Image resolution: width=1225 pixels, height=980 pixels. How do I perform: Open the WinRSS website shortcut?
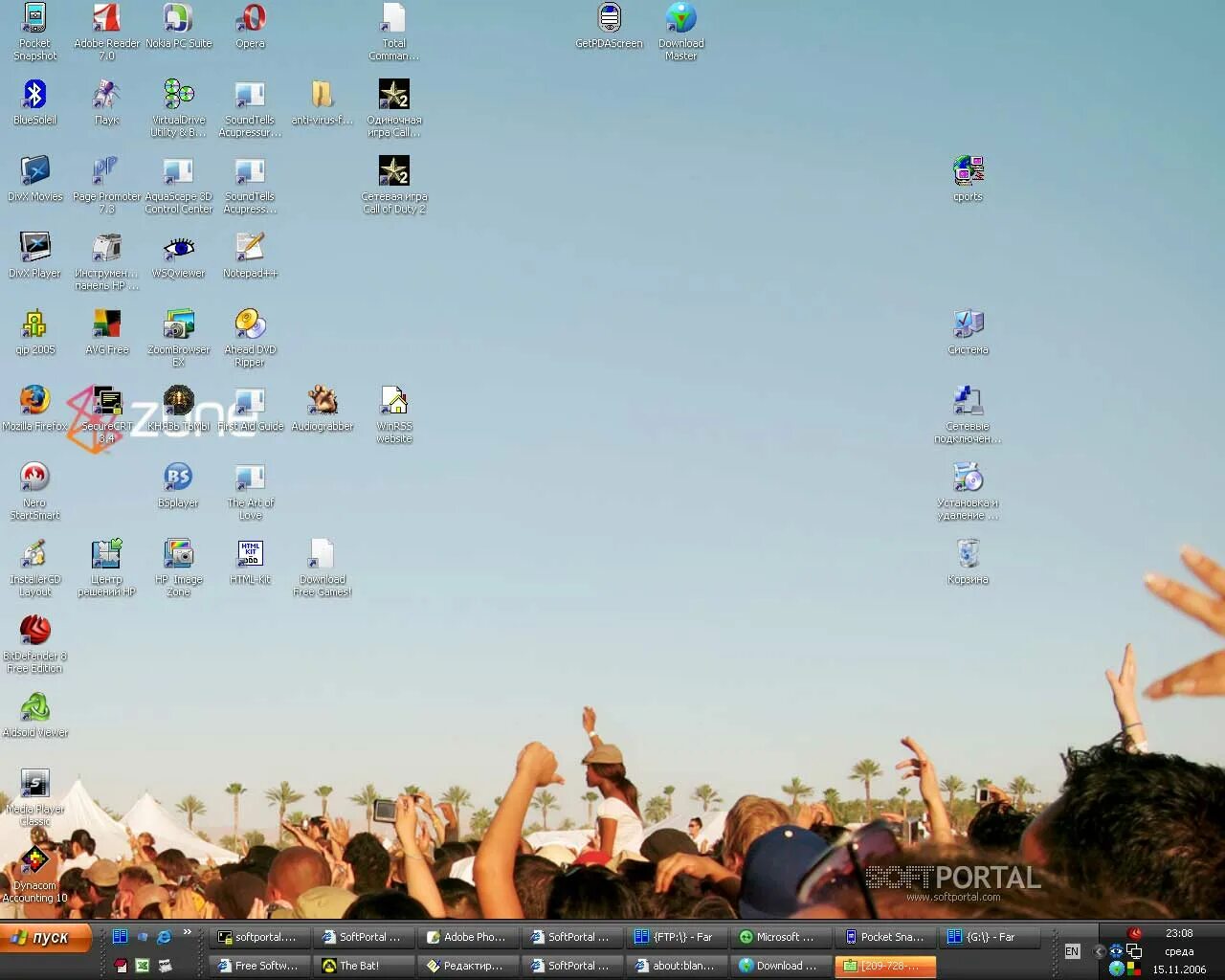(393, 414)
